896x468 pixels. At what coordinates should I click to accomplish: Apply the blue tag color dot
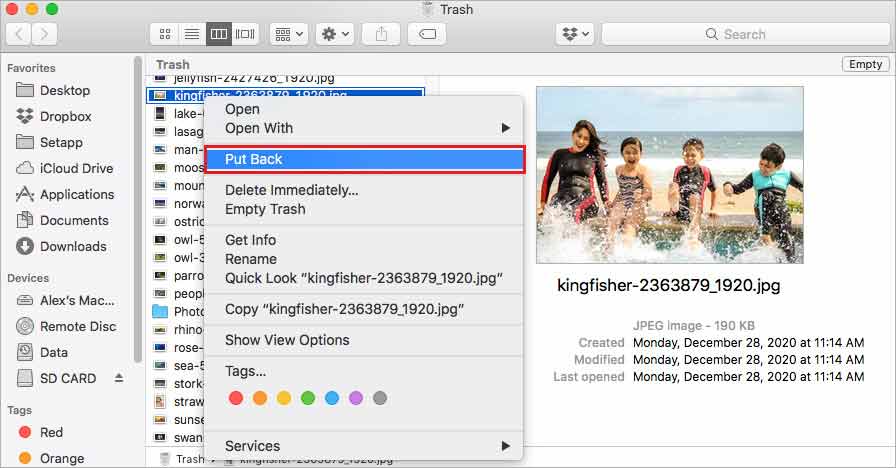[x=331, y=398]
